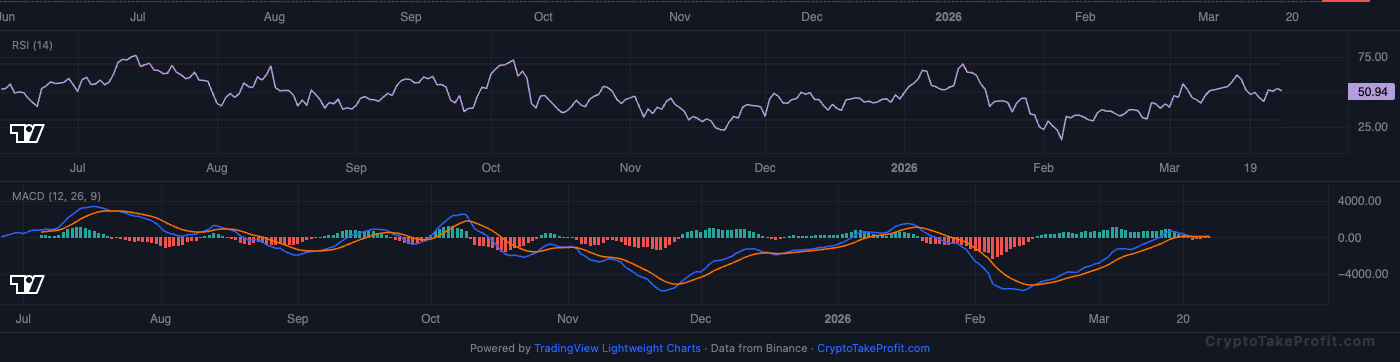Open the CryptoTakeProfit.com link in the footer credits
This screenshot has height=362, width=1400.
873,349
